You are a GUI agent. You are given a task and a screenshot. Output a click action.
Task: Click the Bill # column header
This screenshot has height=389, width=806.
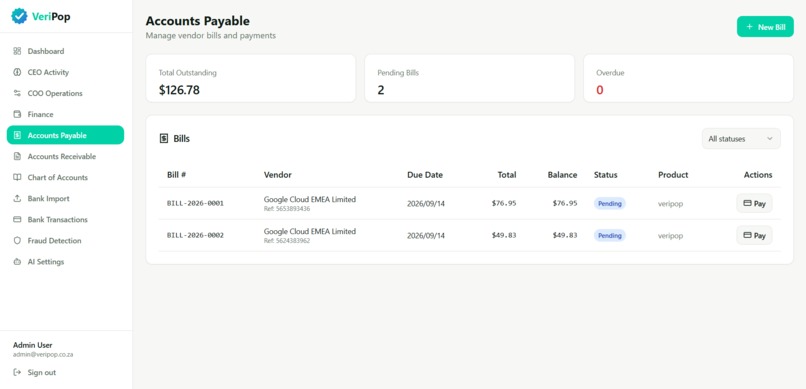coord(176,175)
